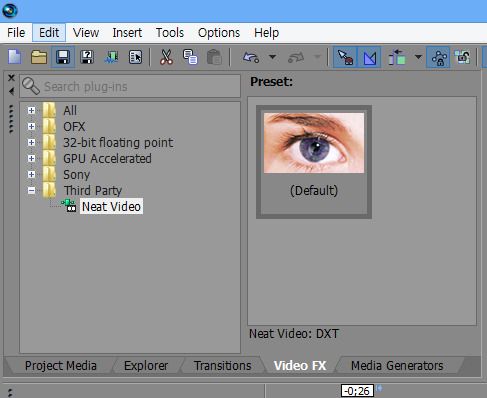
Task: Open Project Properties icon in toolbar
Action: (135, 57)
